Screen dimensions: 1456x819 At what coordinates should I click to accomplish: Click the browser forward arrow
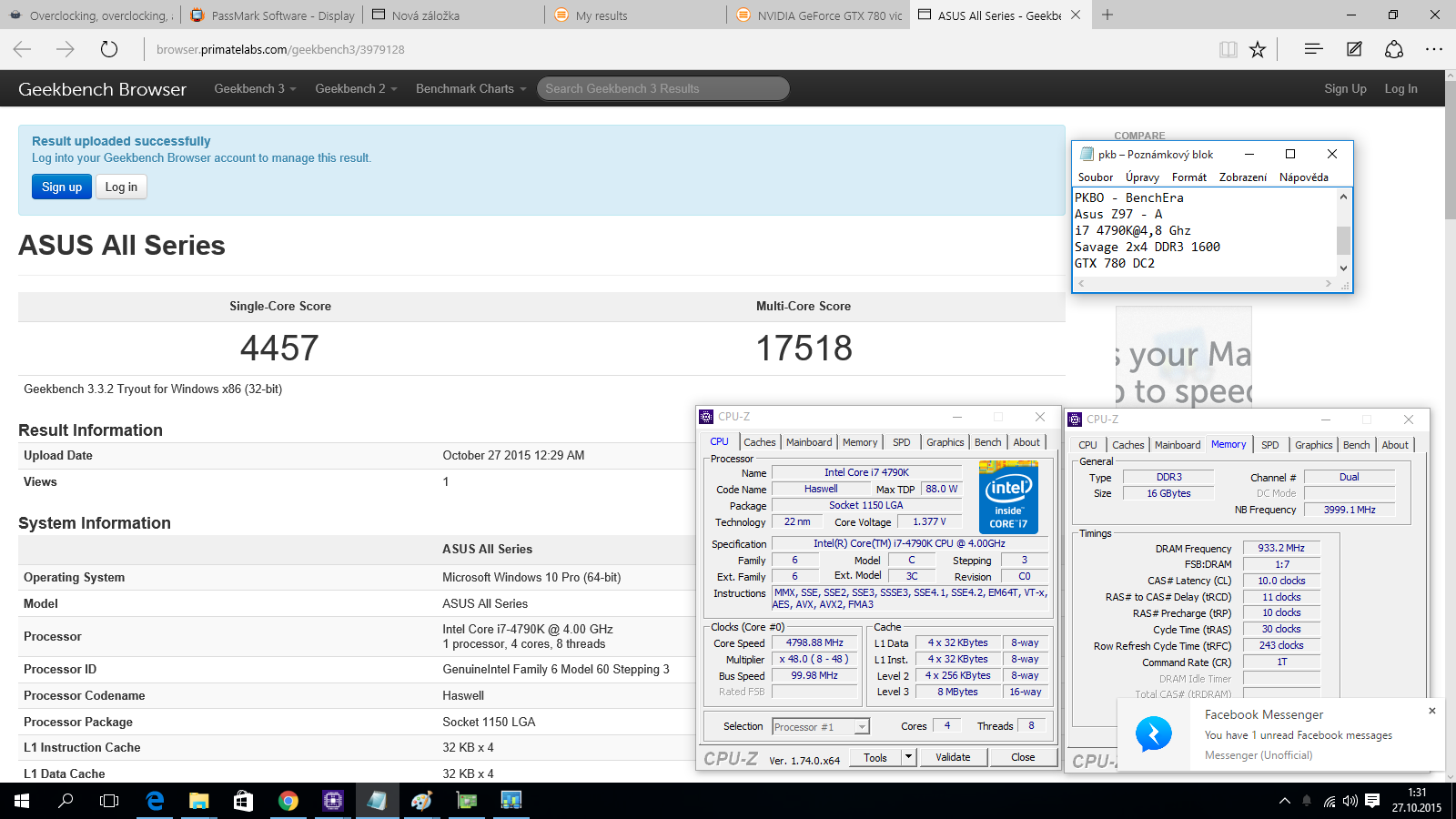click(x=66, y=49)
